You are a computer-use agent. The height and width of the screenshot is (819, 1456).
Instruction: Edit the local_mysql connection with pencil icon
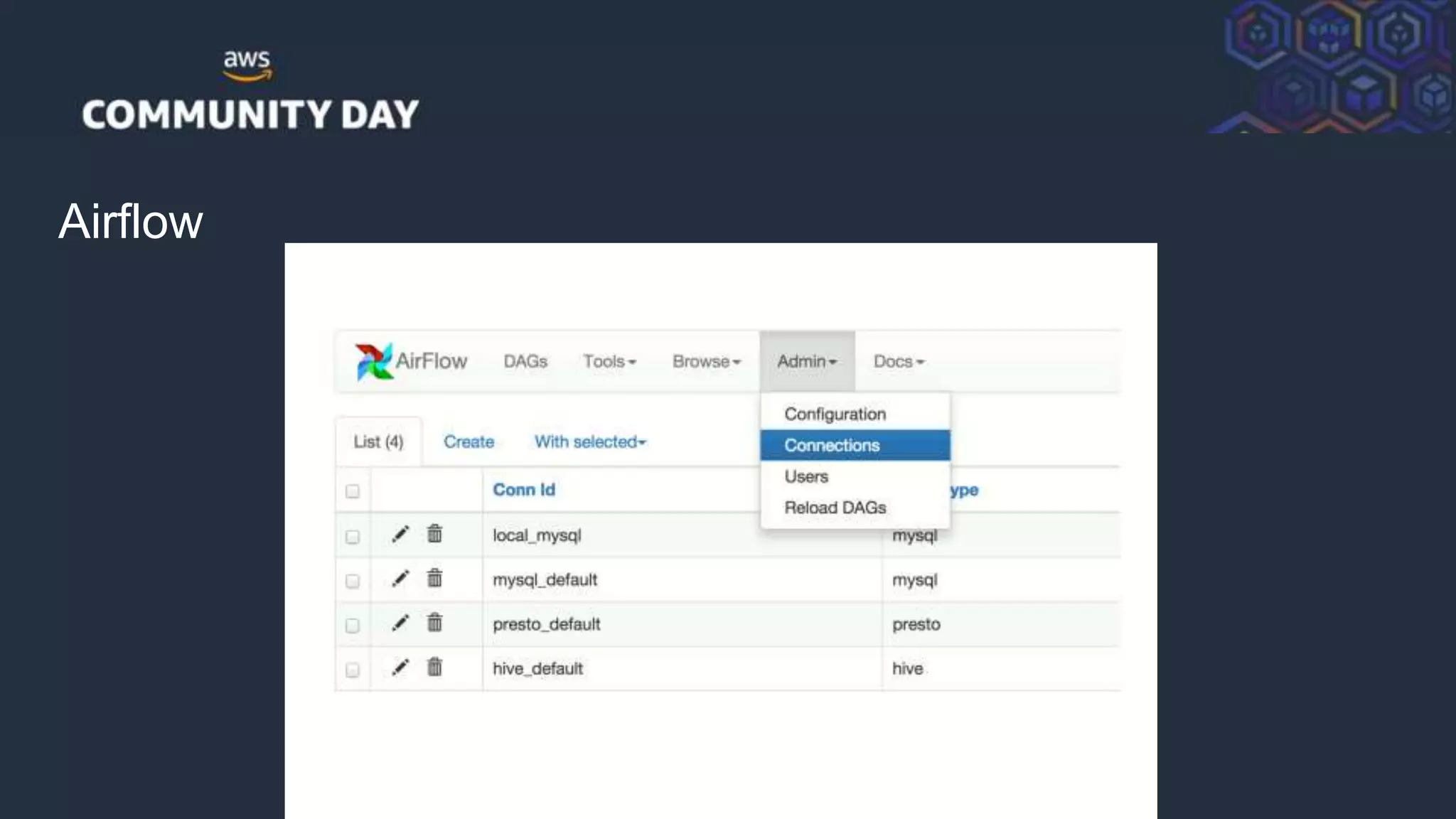(x=400, y=534)
